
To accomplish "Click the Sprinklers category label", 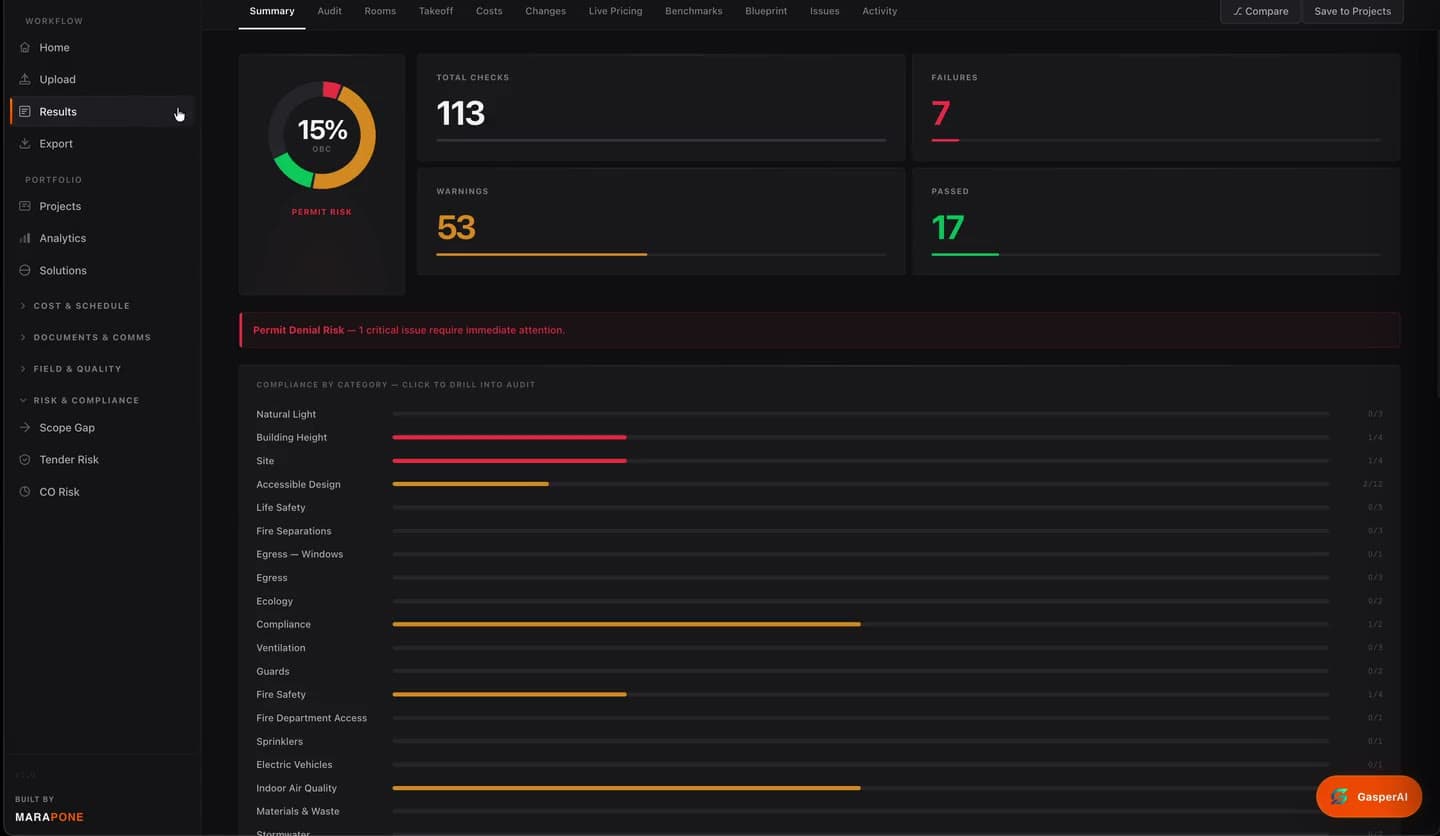I will [280, 741].
